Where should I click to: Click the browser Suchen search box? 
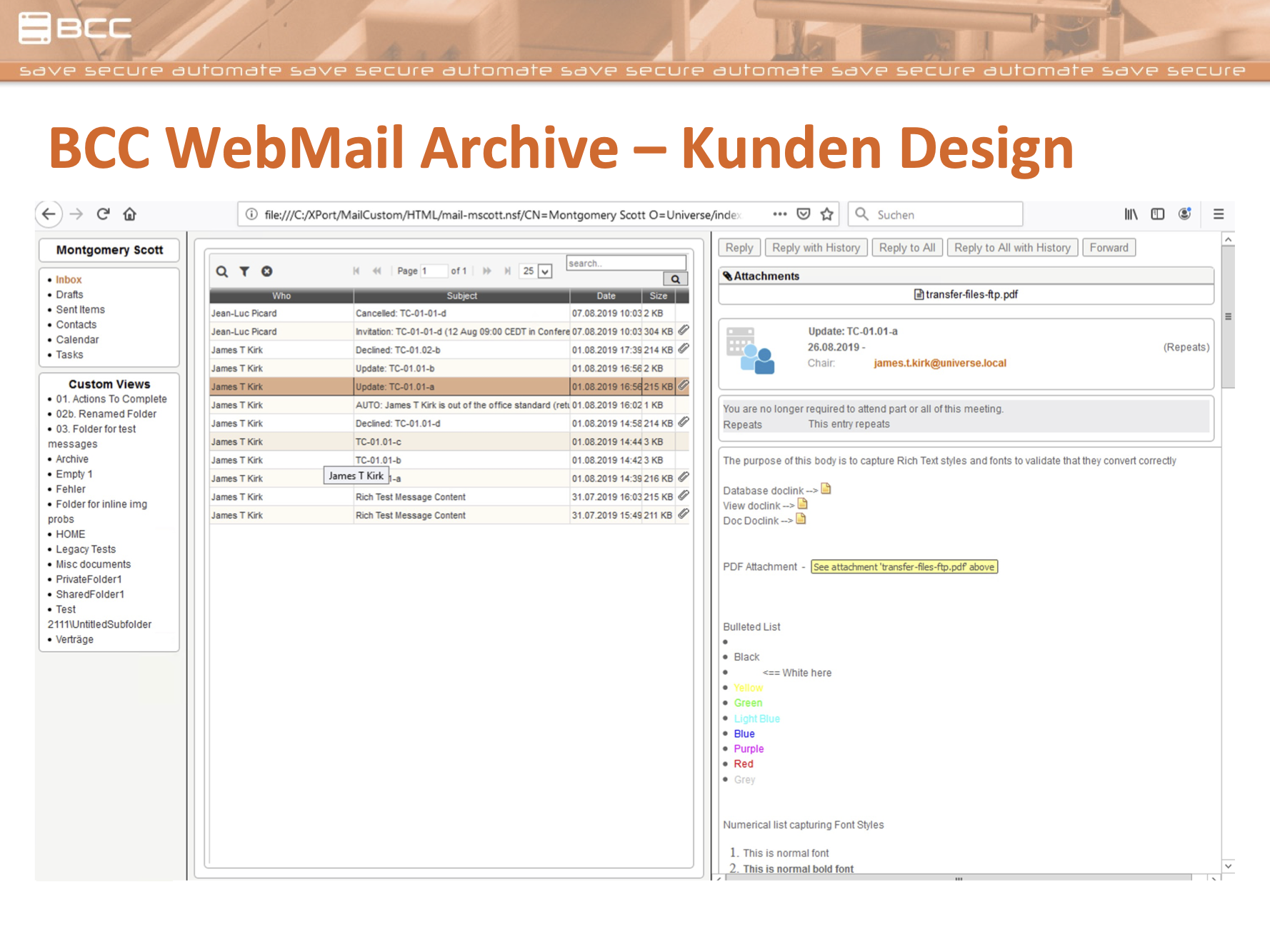(x=935, y=214)
